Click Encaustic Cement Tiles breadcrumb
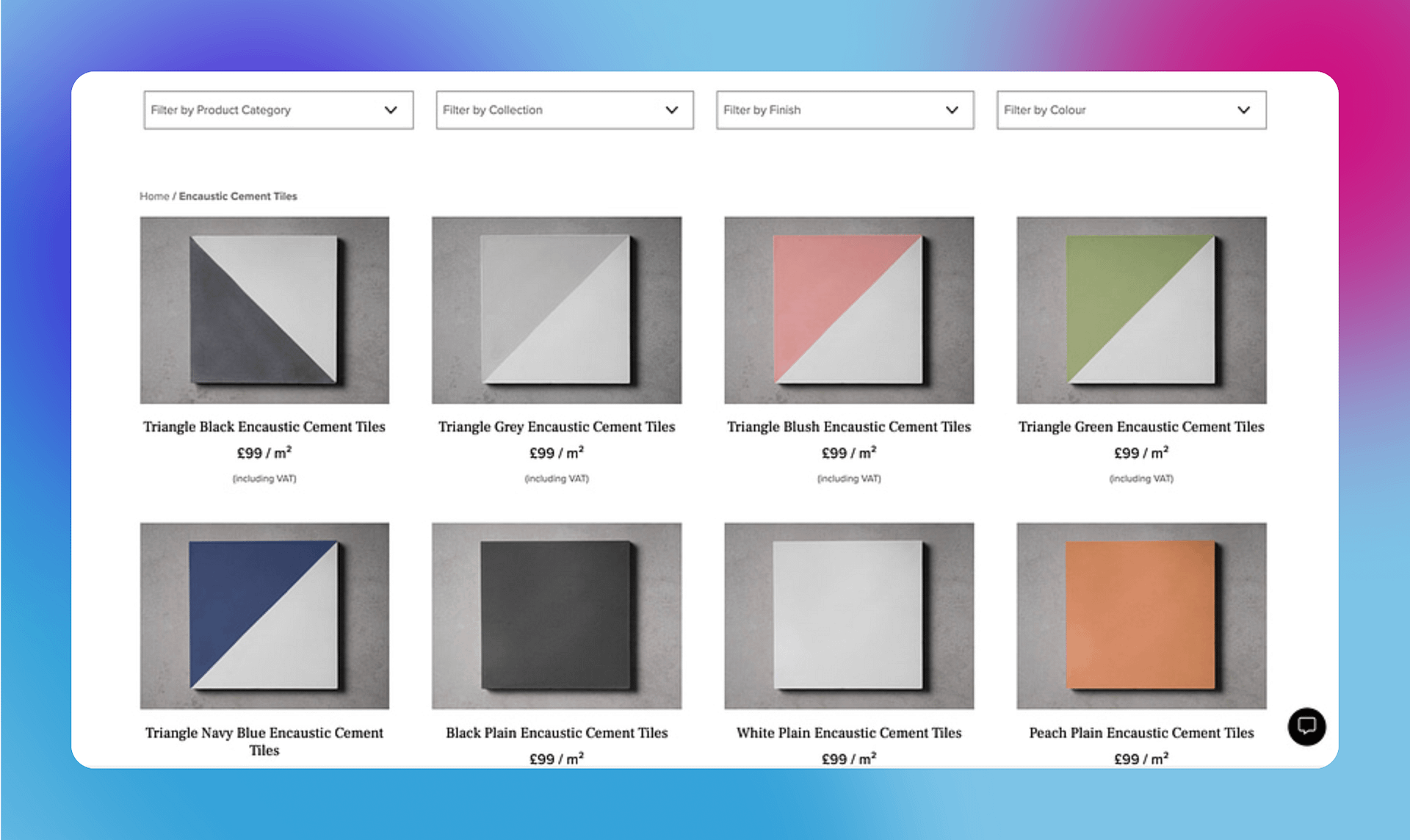The width and height of the screenshot is (1410, 840). click(238, 196)
